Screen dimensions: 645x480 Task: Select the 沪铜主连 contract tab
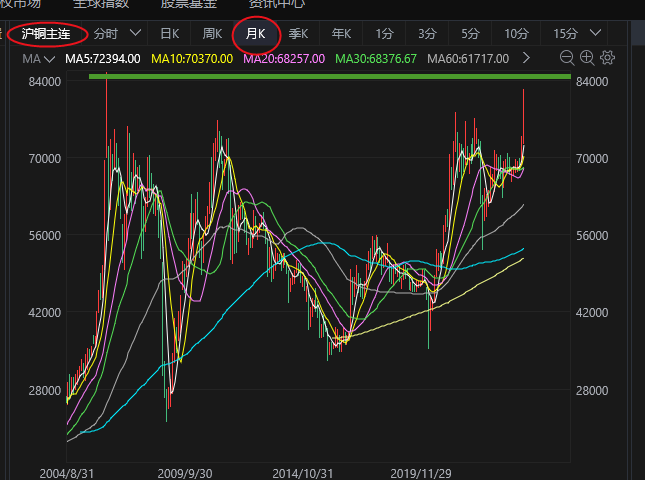click(x=46, y=34)
